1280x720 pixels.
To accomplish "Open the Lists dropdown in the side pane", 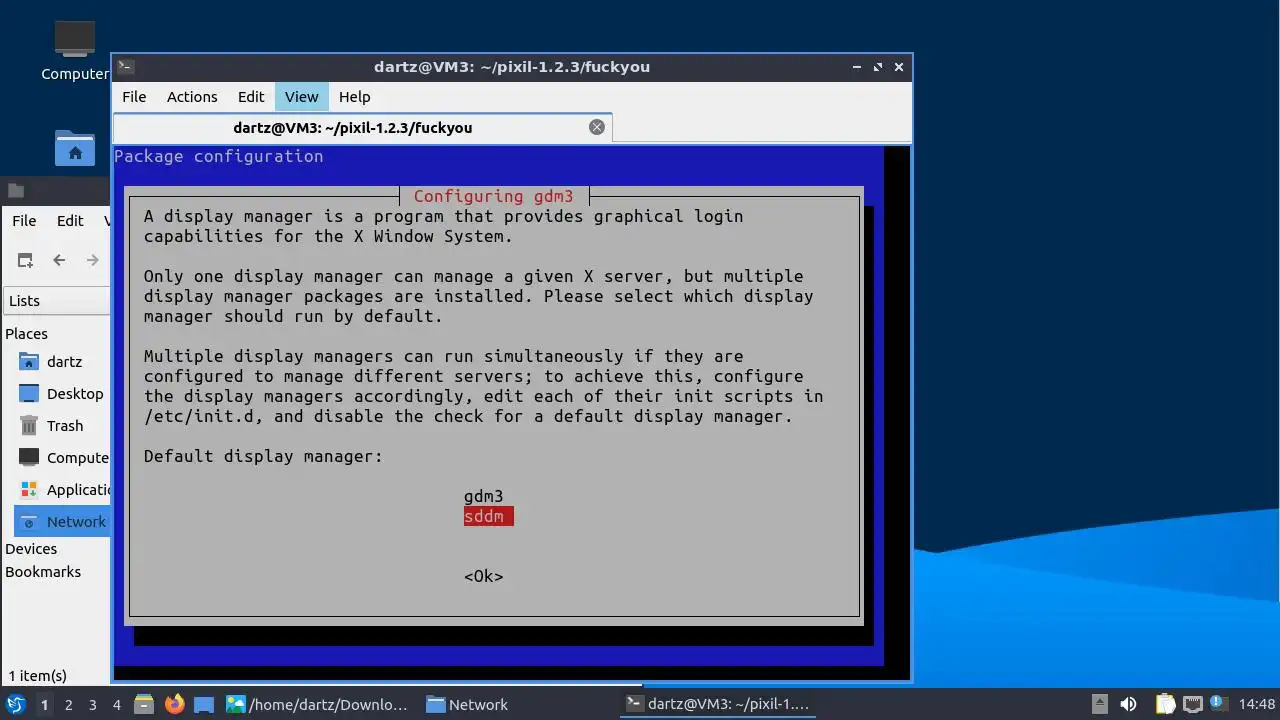I will 56,301.
